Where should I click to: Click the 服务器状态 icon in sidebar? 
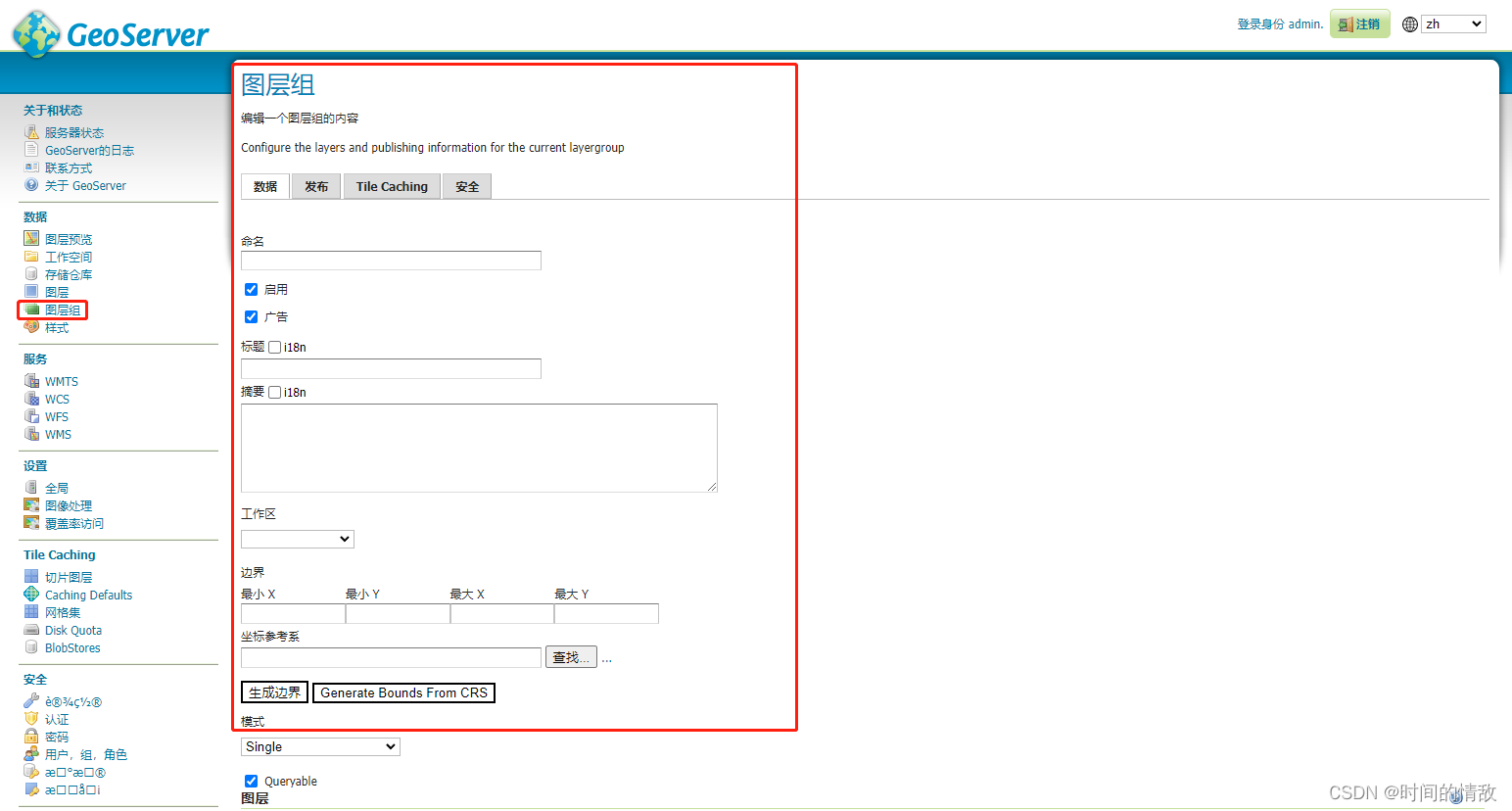tap(31, 132)
